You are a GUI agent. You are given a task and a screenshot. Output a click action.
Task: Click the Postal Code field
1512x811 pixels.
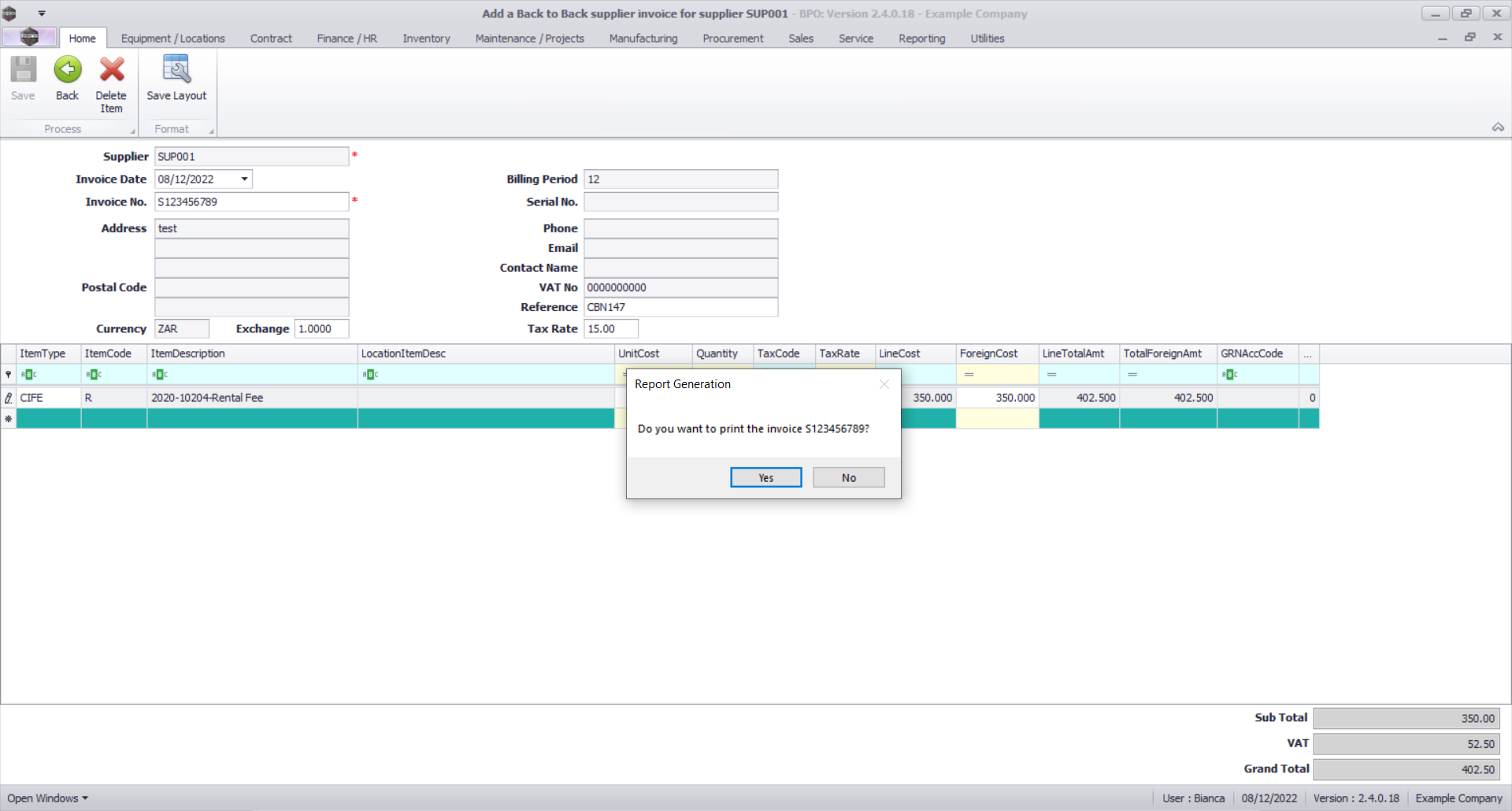coord(252,288)
